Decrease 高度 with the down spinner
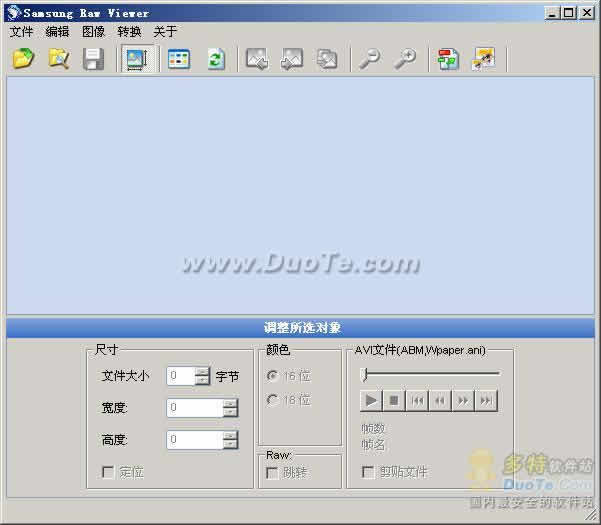The image size is (601, 525). [x=231, y=444]
